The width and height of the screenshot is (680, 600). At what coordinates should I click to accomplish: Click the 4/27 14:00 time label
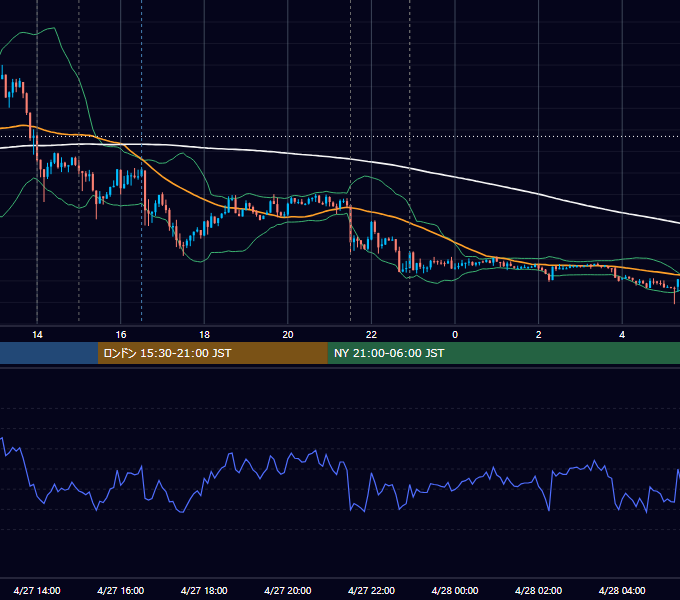point(37,590)
